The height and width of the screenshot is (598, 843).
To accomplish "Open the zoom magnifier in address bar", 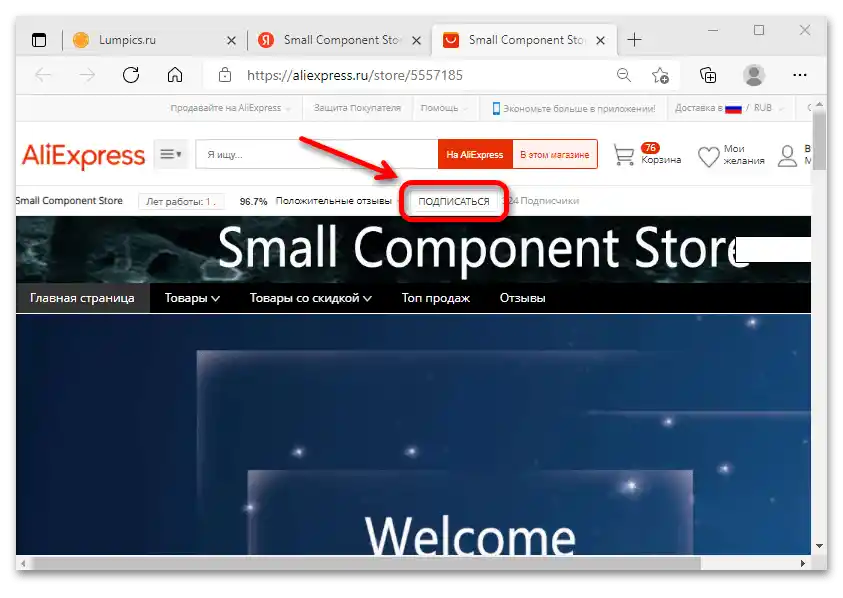I will tap(624, 75).
